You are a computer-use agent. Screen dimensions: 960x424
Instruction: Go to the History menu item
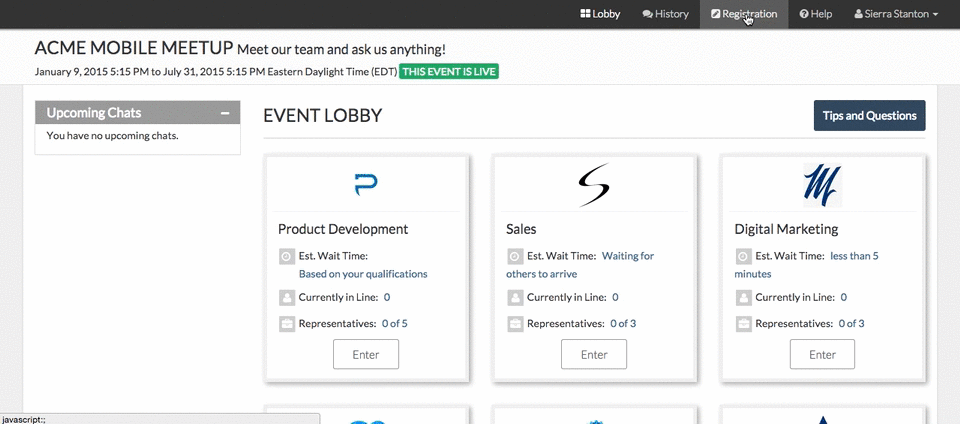pyautogui.click(x=665, y=14)
